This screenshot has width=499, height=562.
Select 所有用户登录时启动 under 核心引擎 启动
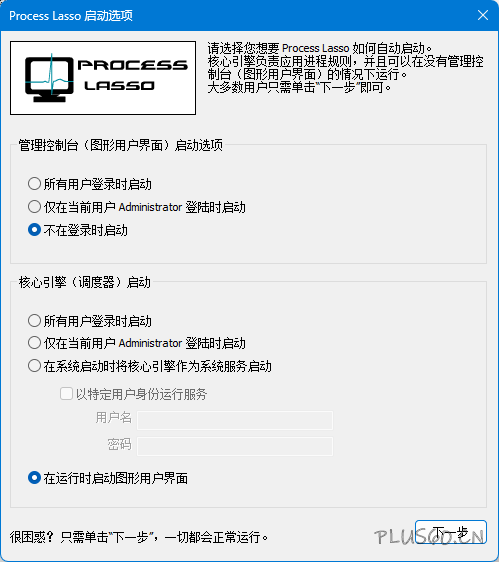90,321
